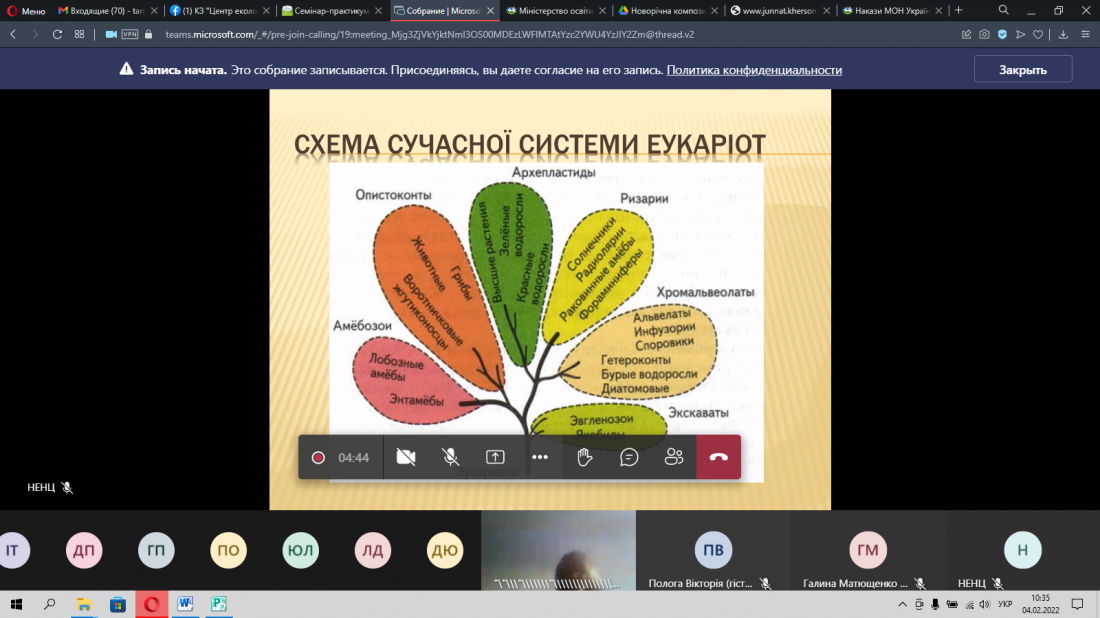Screen dimensions: 1100x618
Task: Select participant avatar ДЮ
Action: pos(445,550)
